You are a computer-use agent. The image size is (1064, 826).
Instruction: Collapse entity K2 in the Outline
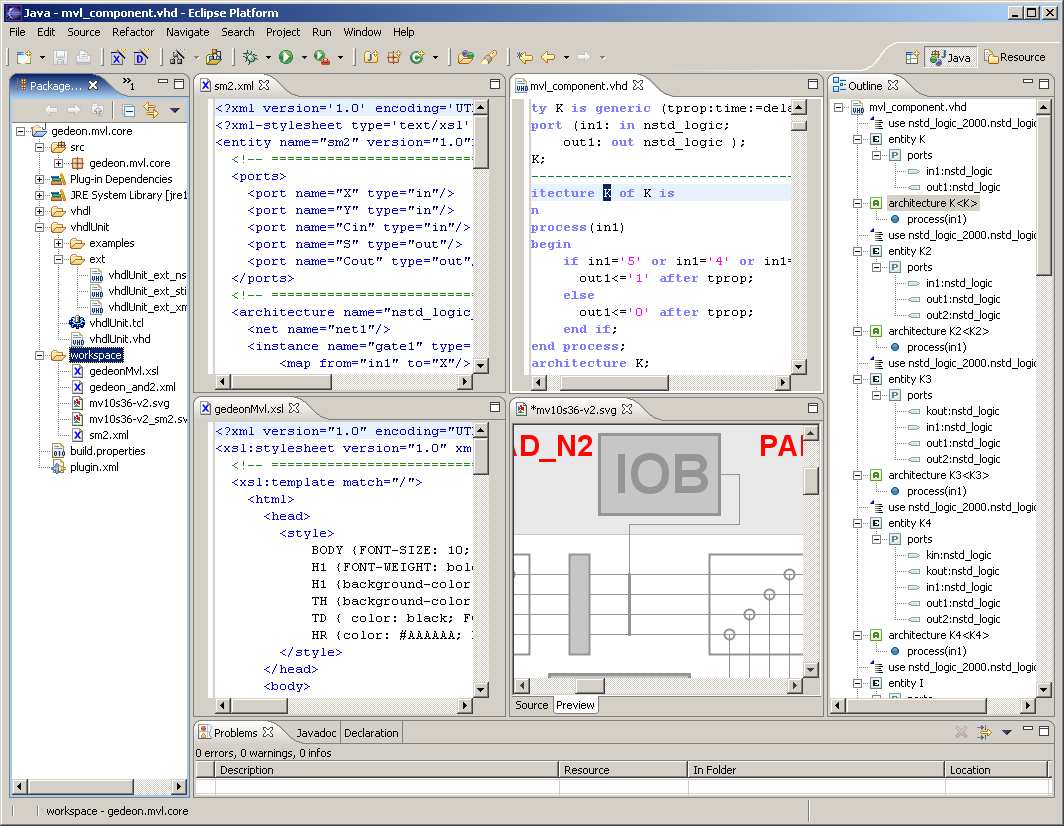pos(858,251)
